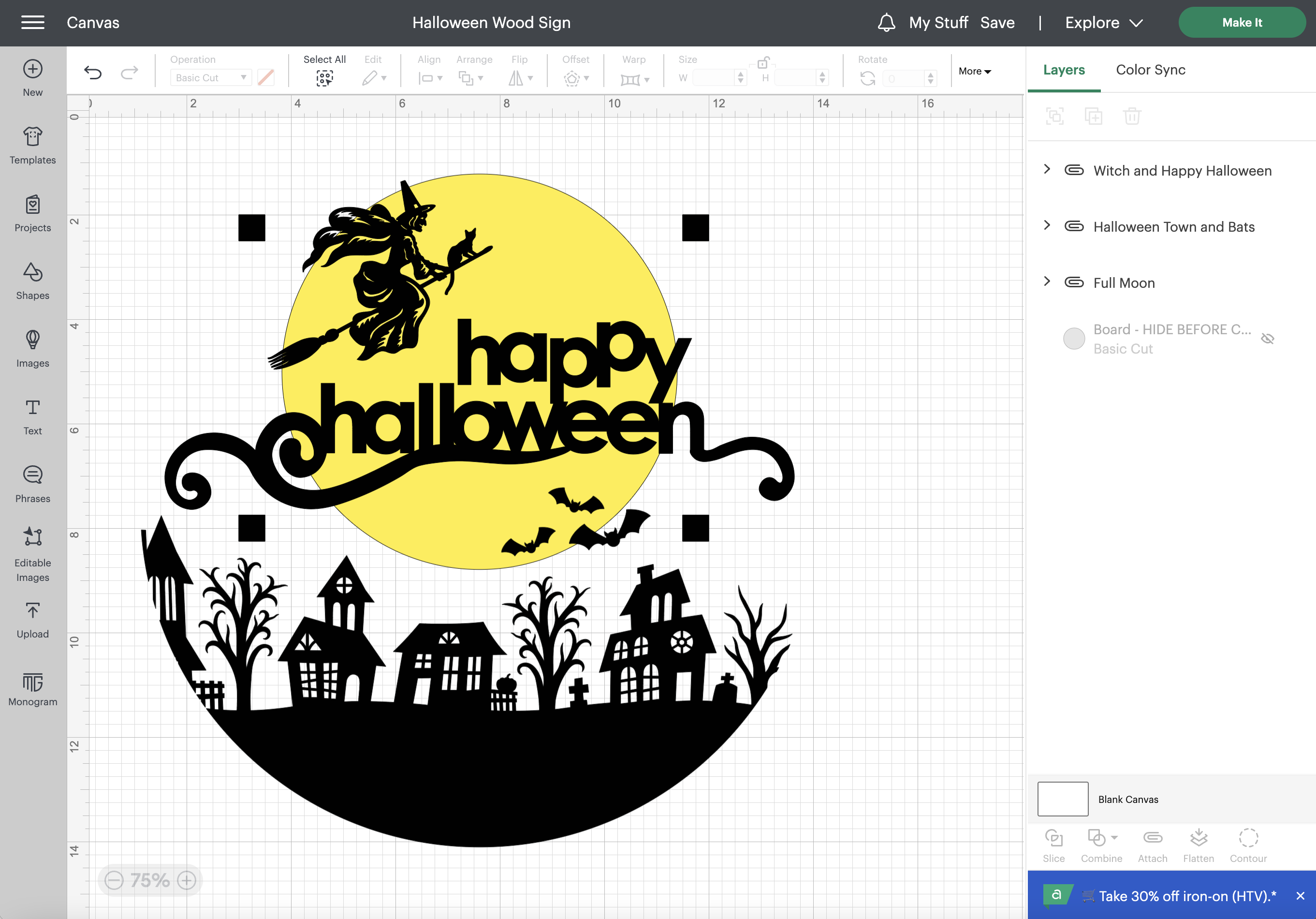Expand the Halloween Town and Bats layer

[1047, 225]
